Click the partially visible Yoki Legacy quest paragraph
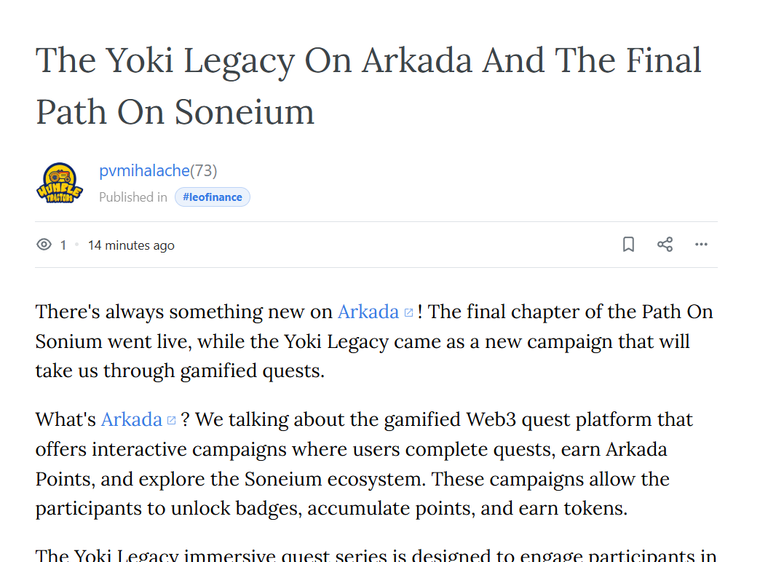This screenshot has height=562, width=768. point(376,555)
